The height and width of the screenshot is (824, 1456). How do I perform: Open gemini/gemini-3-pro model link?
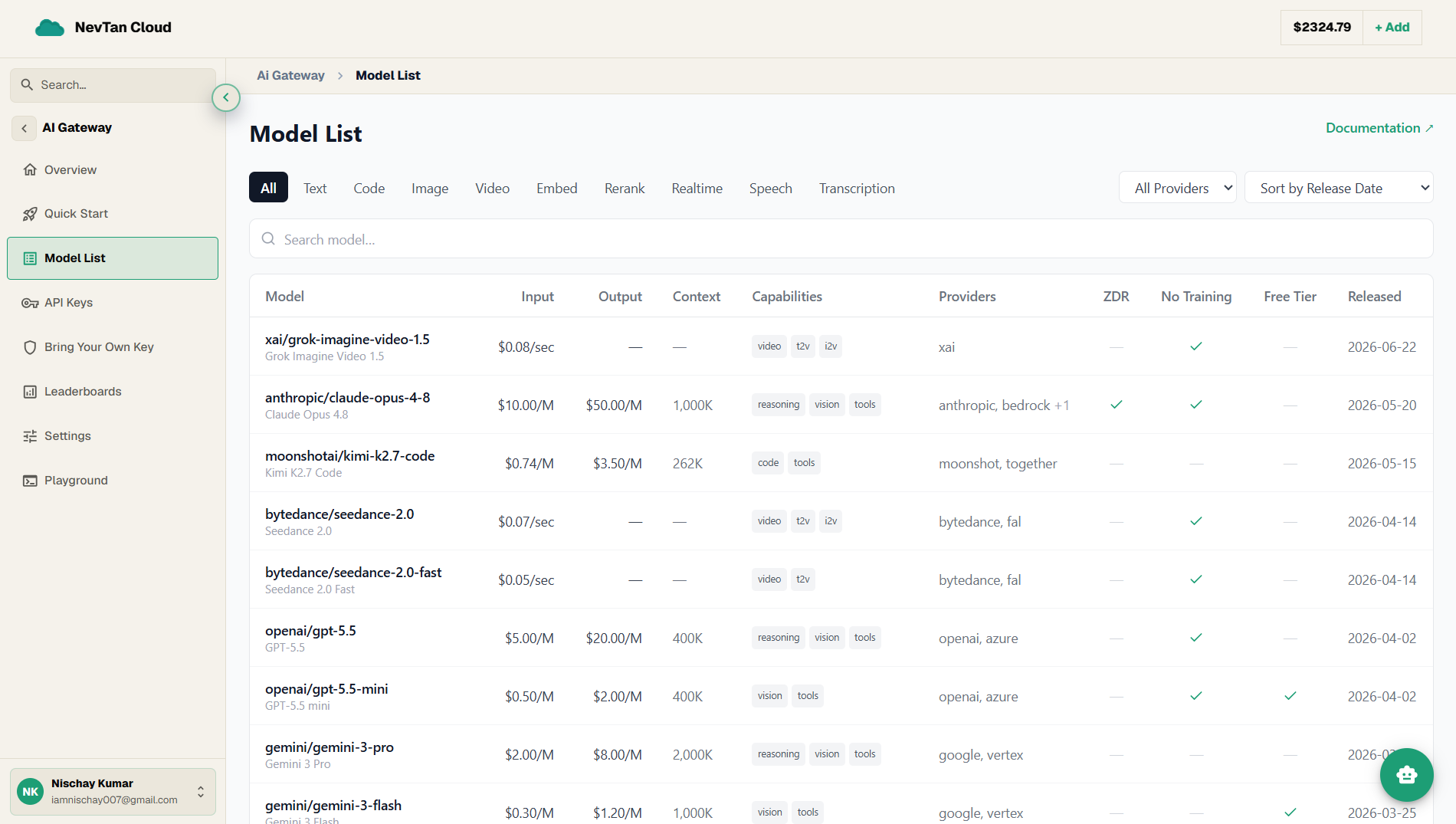coord(330,747)
